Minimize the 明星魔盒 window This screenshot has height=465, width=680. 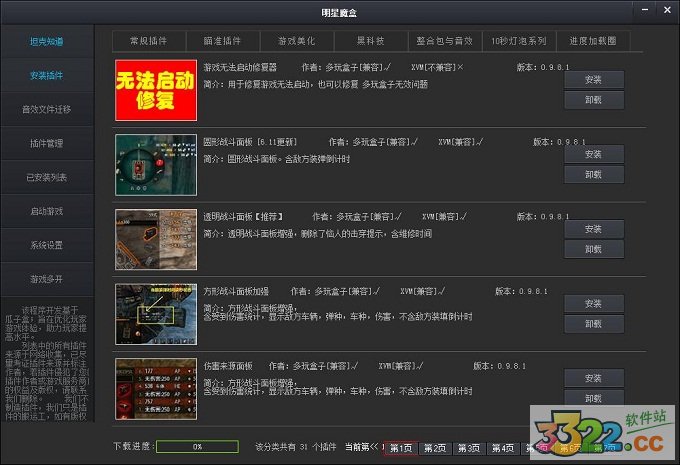pyautogui.click(x=645, y=10)
